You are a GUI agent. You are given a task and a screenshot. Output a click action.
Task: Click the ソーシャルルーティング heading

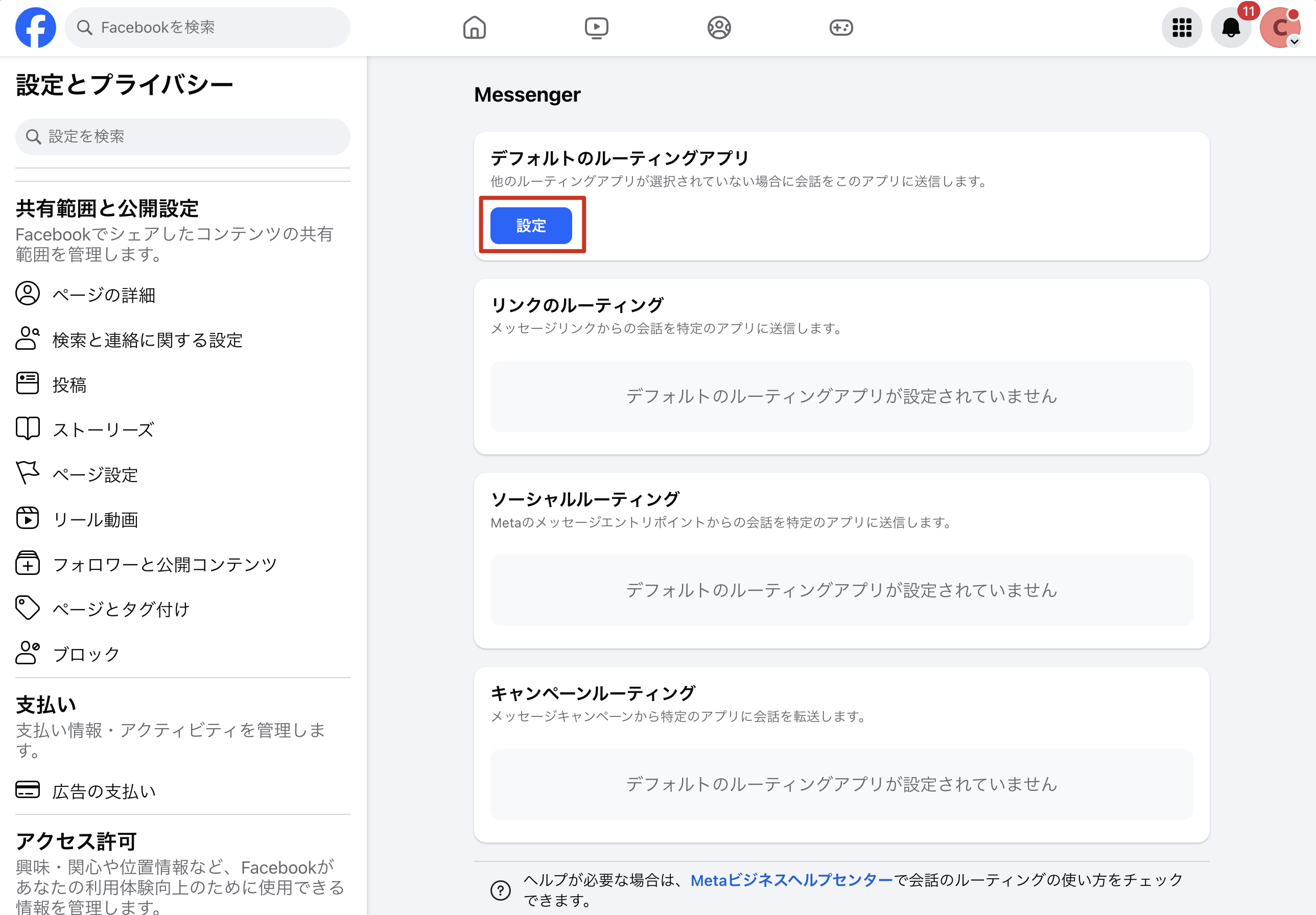(x=584, y=498)
